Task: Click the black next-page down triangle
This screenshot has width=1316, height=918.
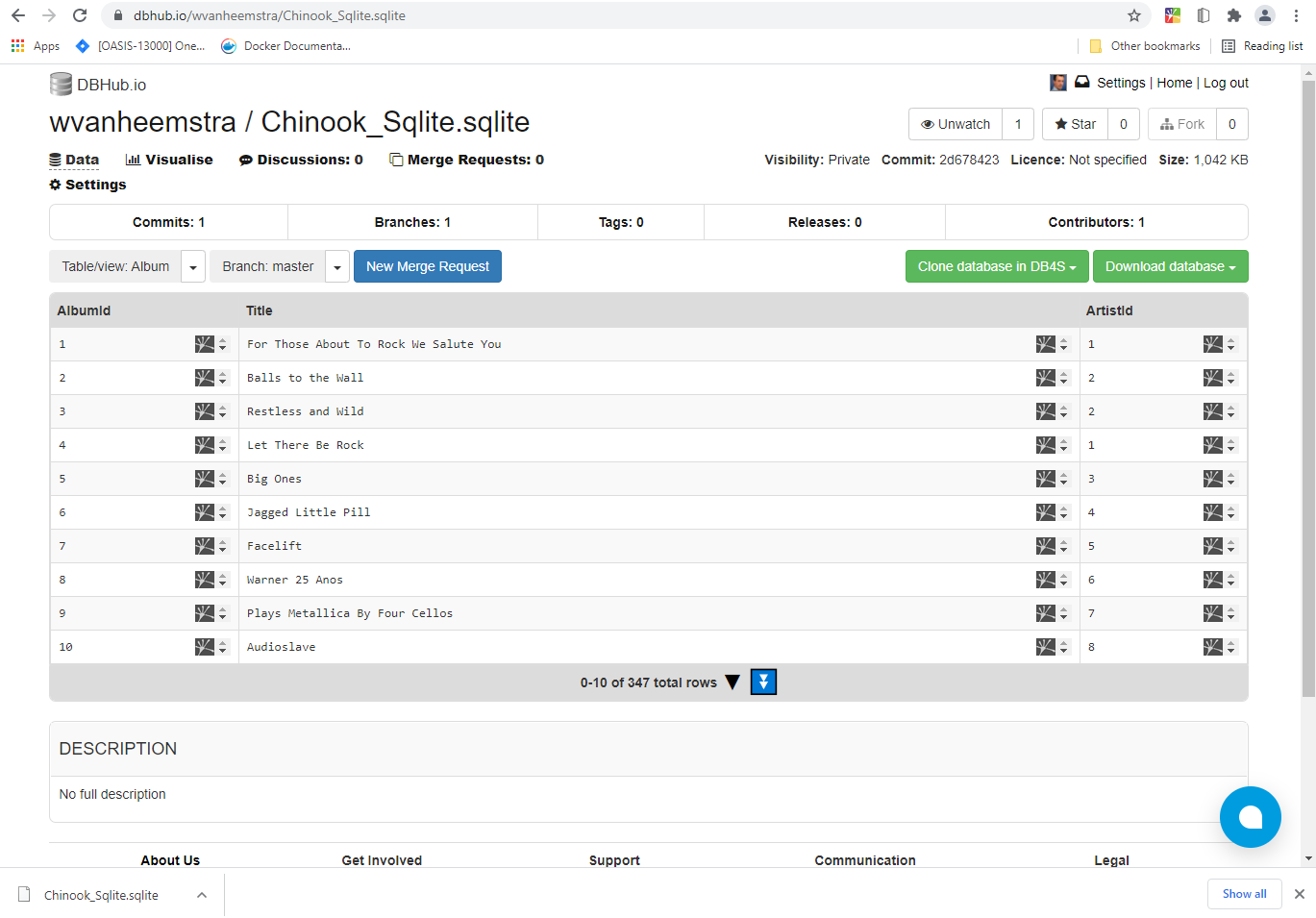Action: (732, 682)
